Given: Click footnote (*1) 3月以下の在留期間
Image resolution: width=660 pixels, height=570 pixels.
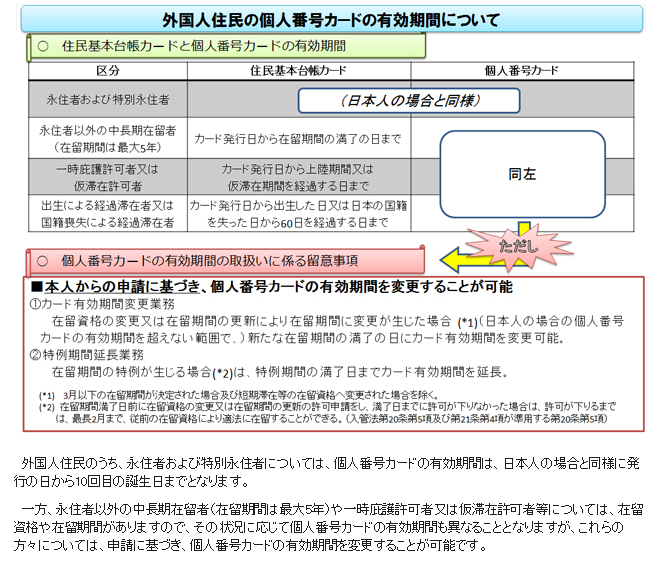Looking at the screenshot, I should tap(239, 395).
